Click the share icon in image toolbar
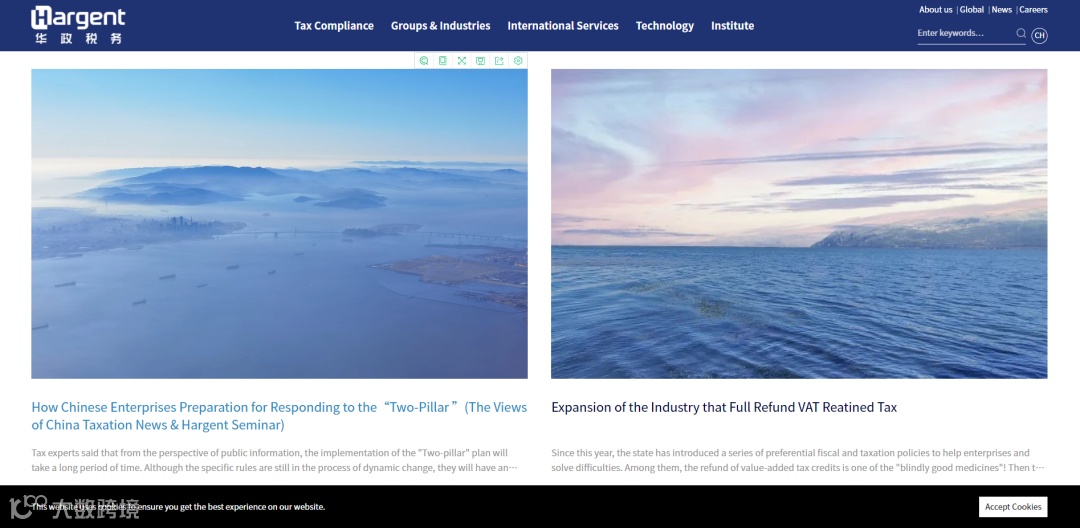This screenshot has height=528, width=1080. pos(499,61)
